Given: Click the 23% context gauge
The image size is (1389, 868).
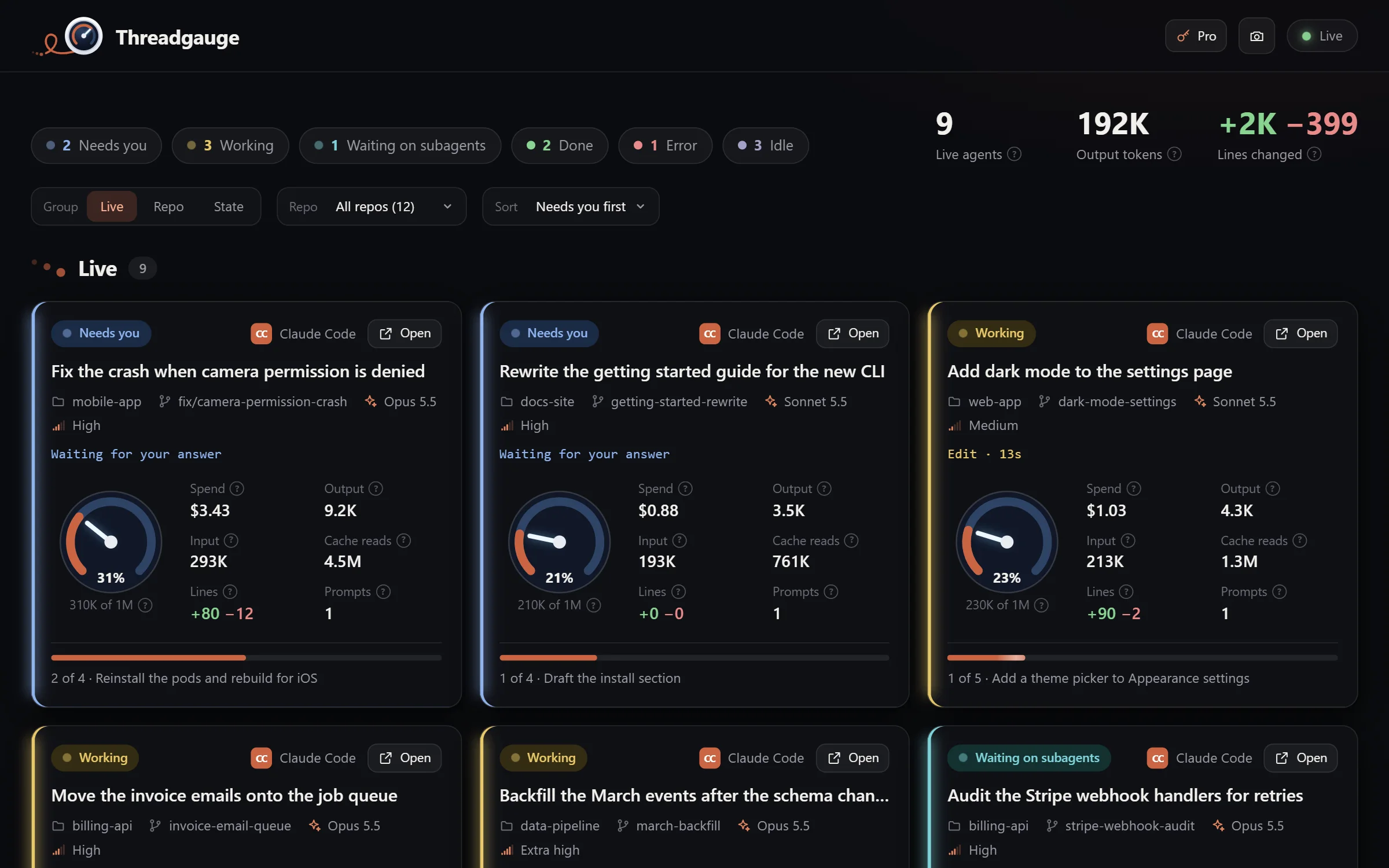Looking at the screenshot, I should (x=1007, y=542).
